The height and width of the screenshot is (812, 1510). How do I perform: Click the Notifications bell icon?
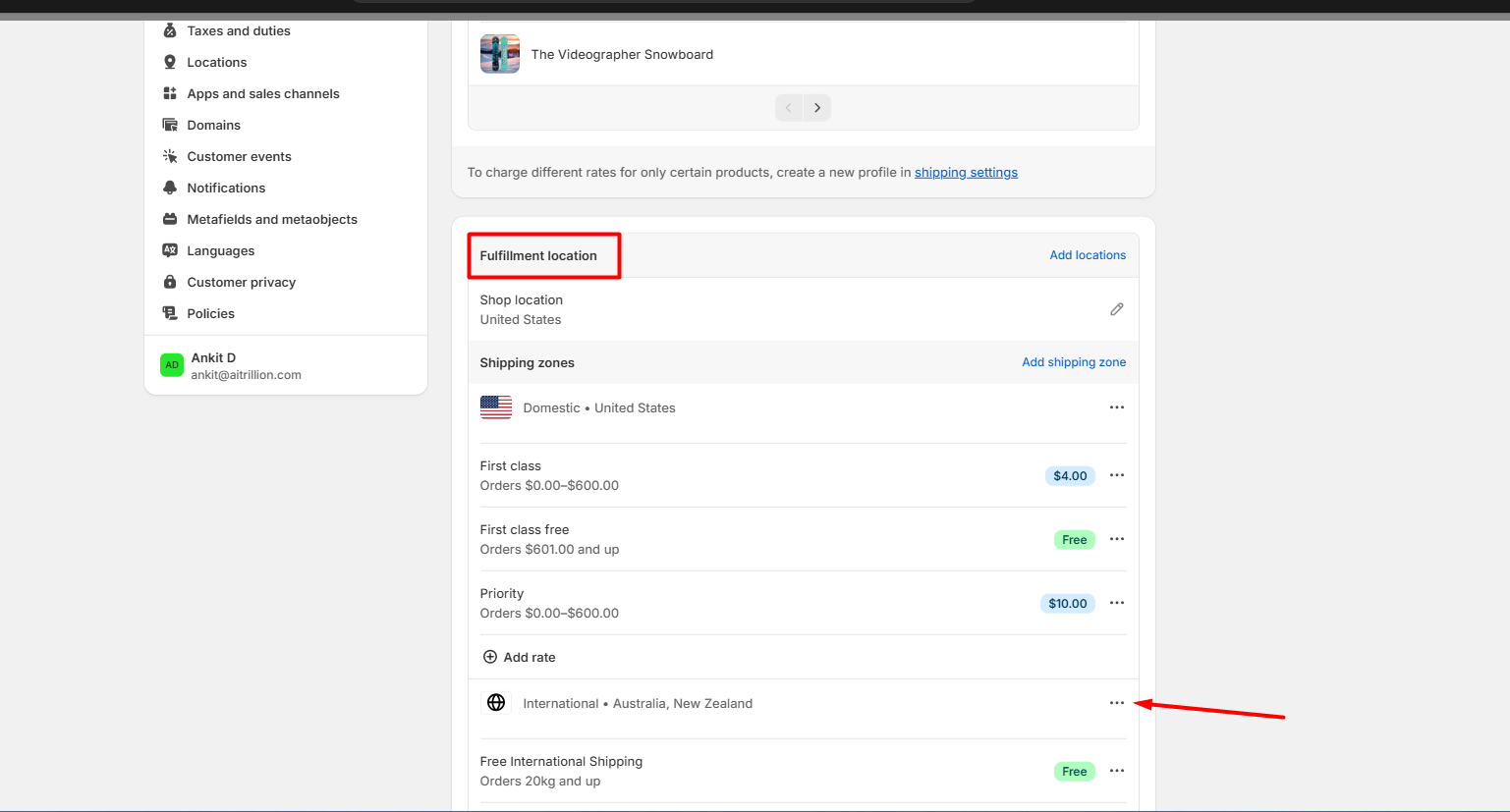[170, 188]
